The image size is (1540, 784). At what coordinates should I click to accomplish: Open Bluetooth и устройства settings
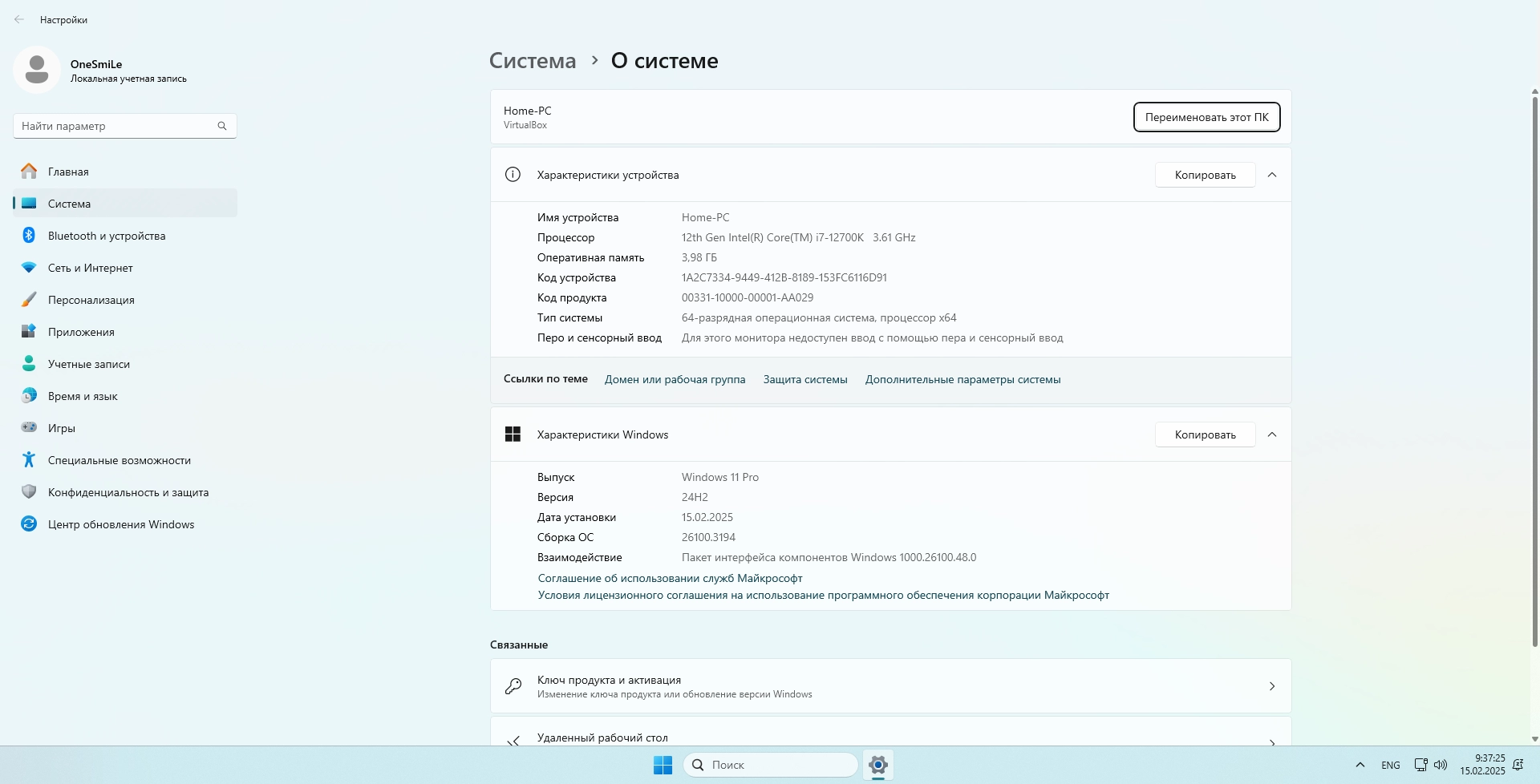(125, 235)
